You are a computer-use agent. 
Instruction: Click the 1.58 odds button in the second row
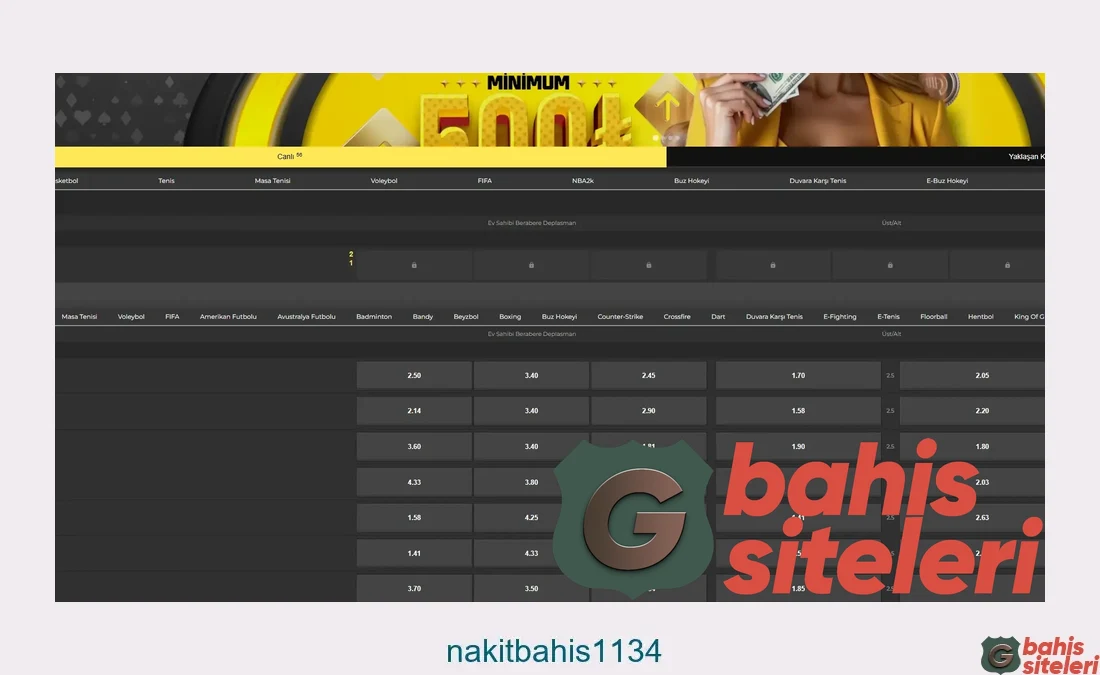coord(797,410)
